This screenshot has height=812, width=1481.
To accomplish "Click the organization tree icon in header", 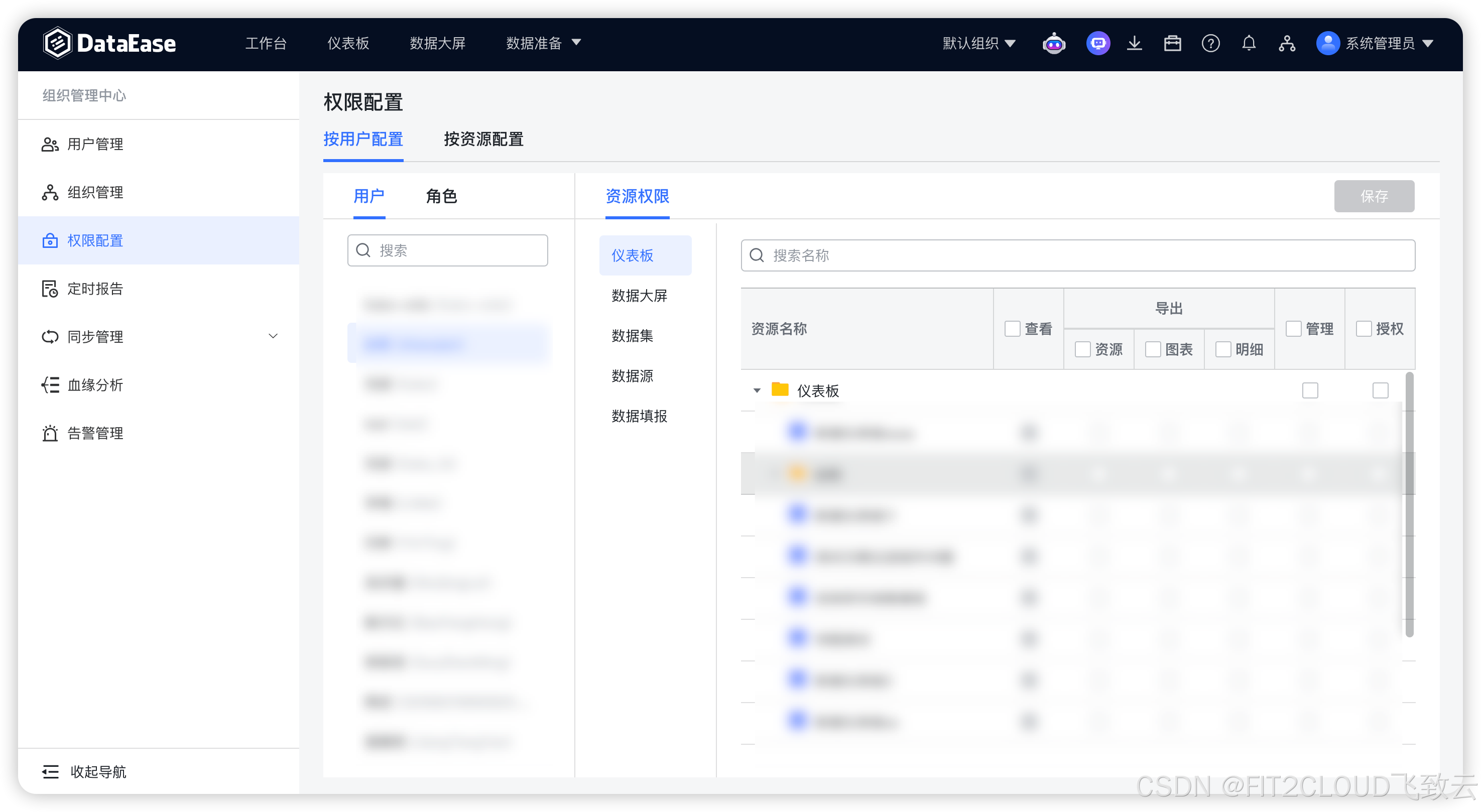I will [x=1287, y=44].
